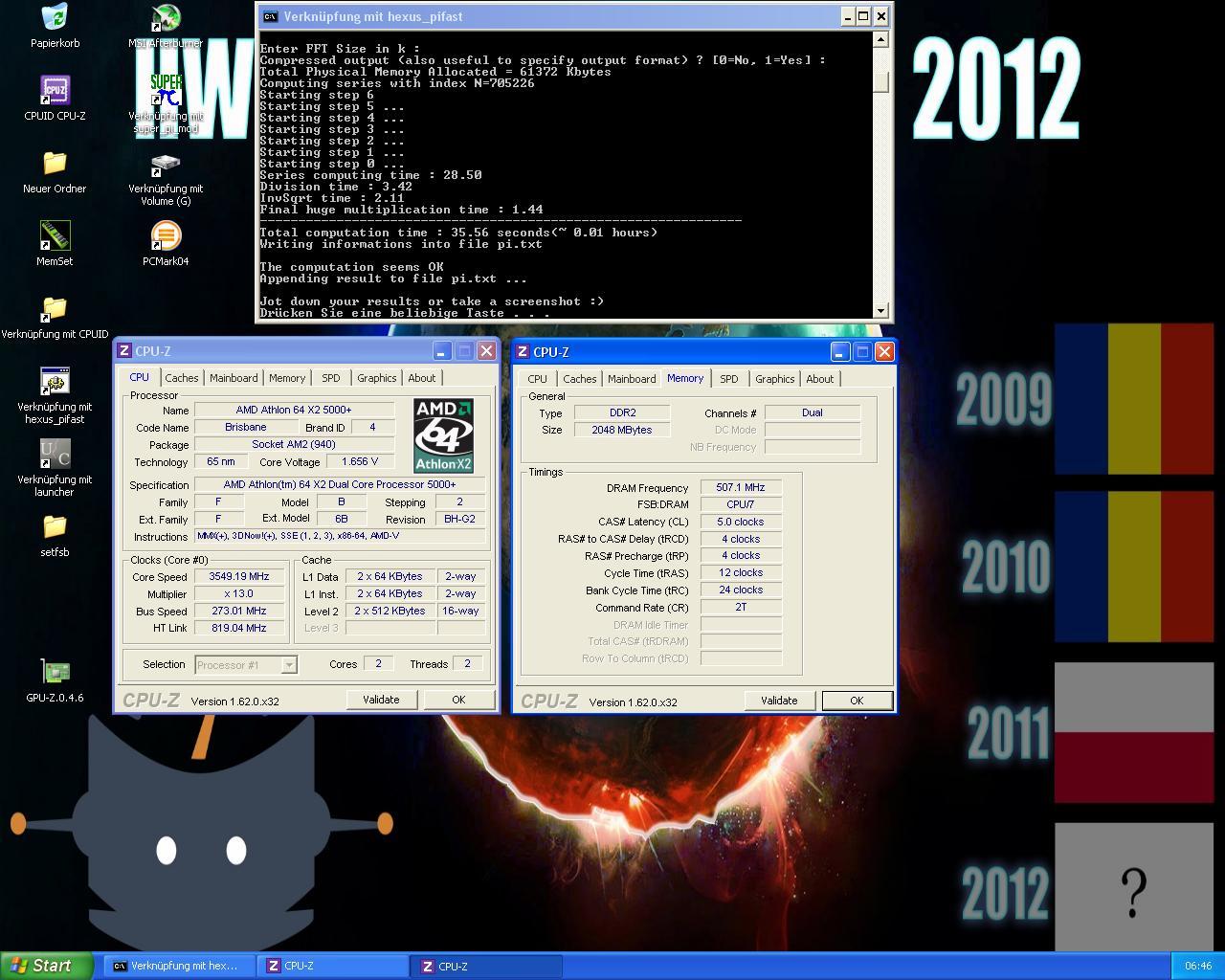Open Caches tab in right CPU-Z
1225x980 pixels.
pyautogui.click(x=579, y=379)
